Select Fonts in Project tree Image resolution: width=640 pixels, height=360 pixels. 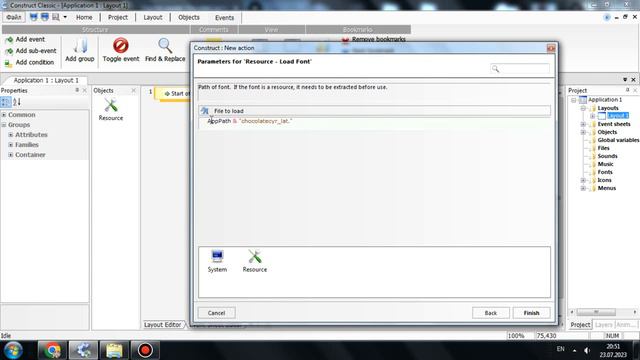[605, 172]
